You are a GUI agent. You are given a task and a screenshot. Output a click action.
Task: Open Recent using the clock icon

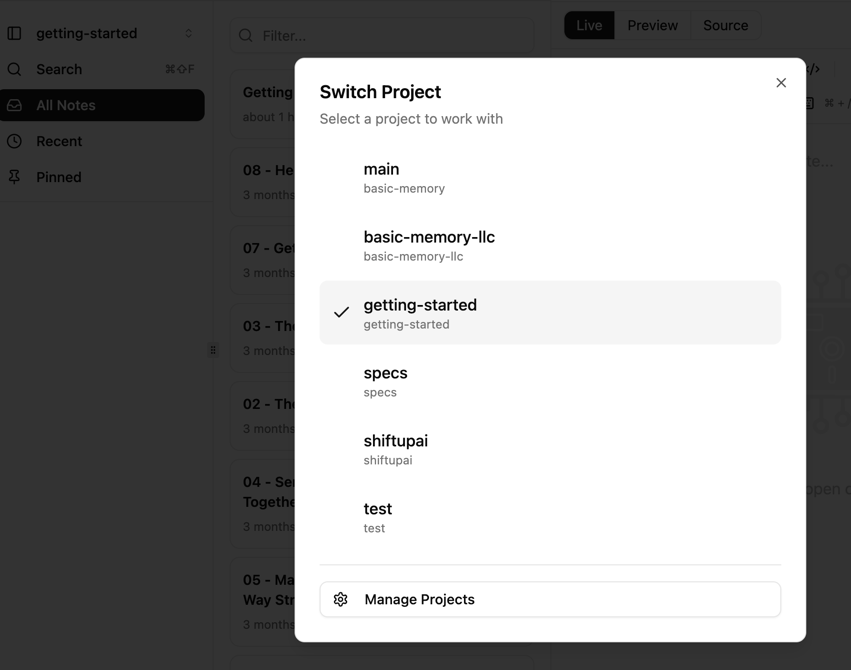coord(14,141)
